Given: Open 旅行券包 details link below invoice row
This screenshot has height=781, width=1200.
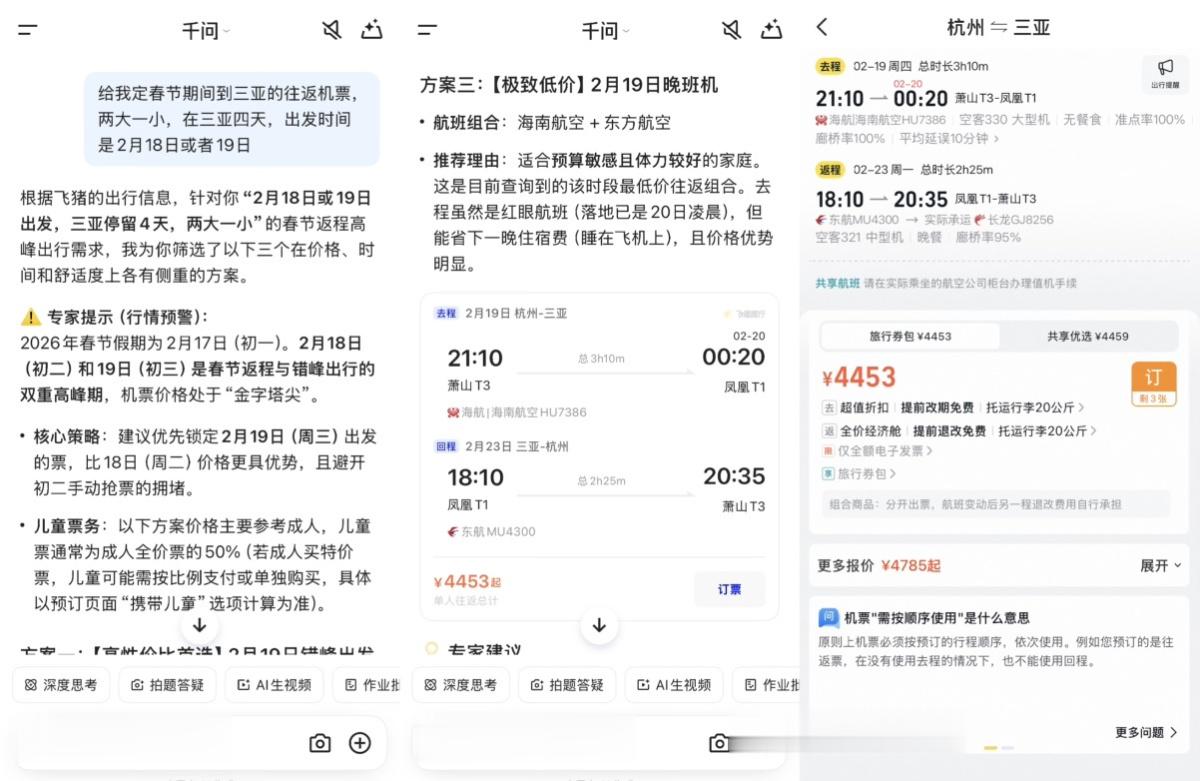Looking at the screenshot, I should coord(860,473).
